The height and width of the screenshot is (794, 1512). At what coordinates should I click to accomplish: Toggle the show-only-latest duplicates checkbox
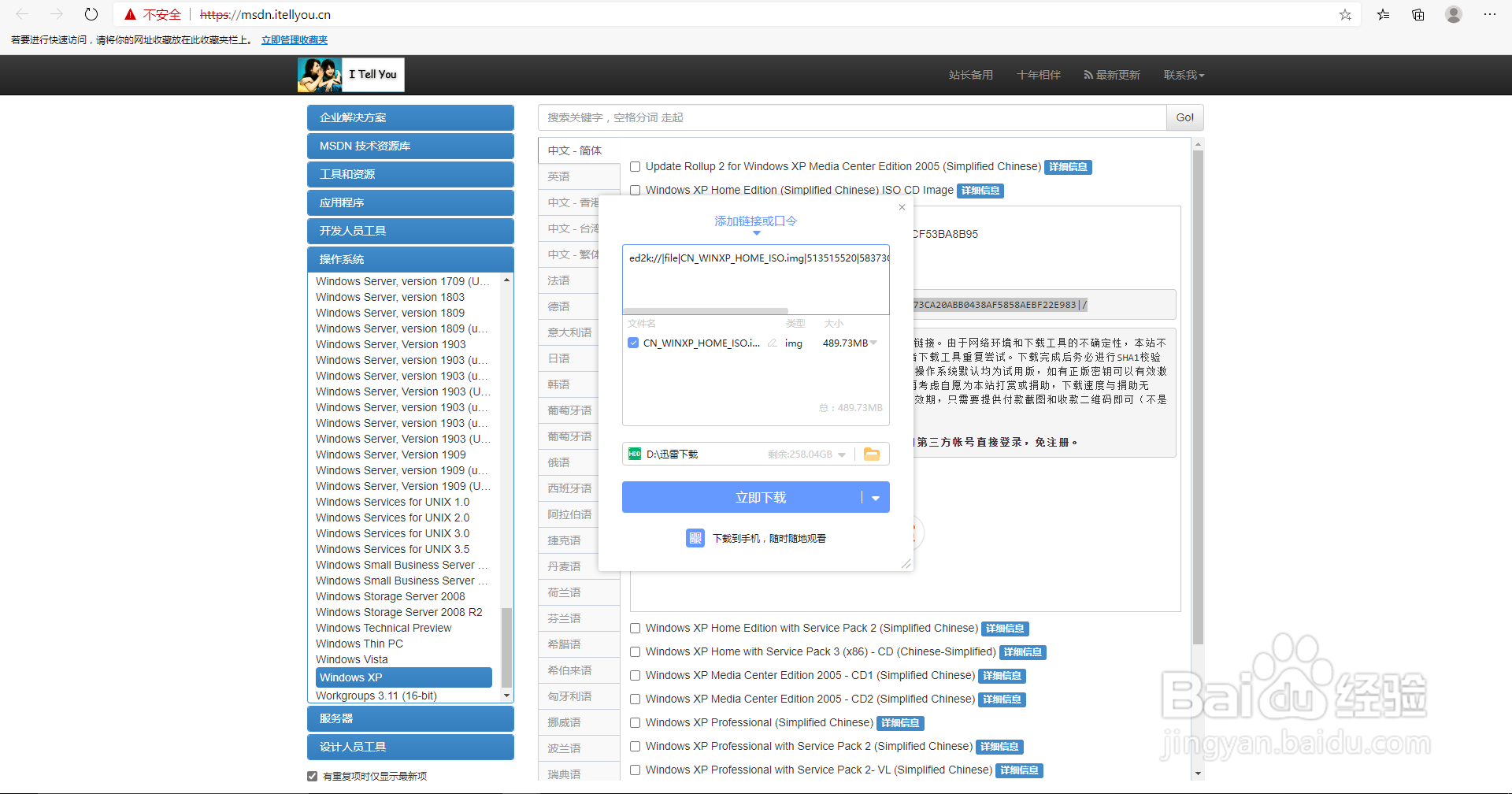[312, 776]
